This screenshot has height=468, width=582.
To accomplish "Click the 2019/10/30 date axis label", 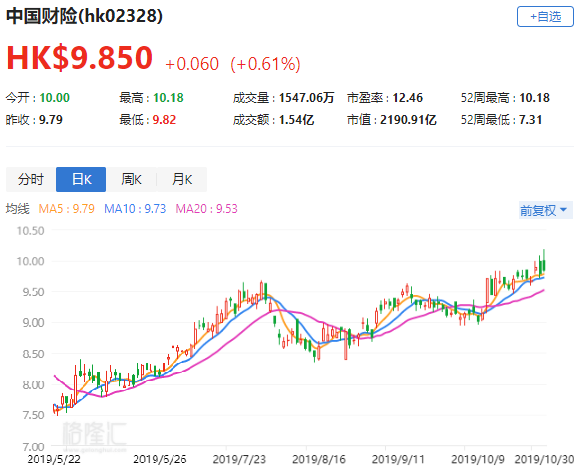I will 545,459.
